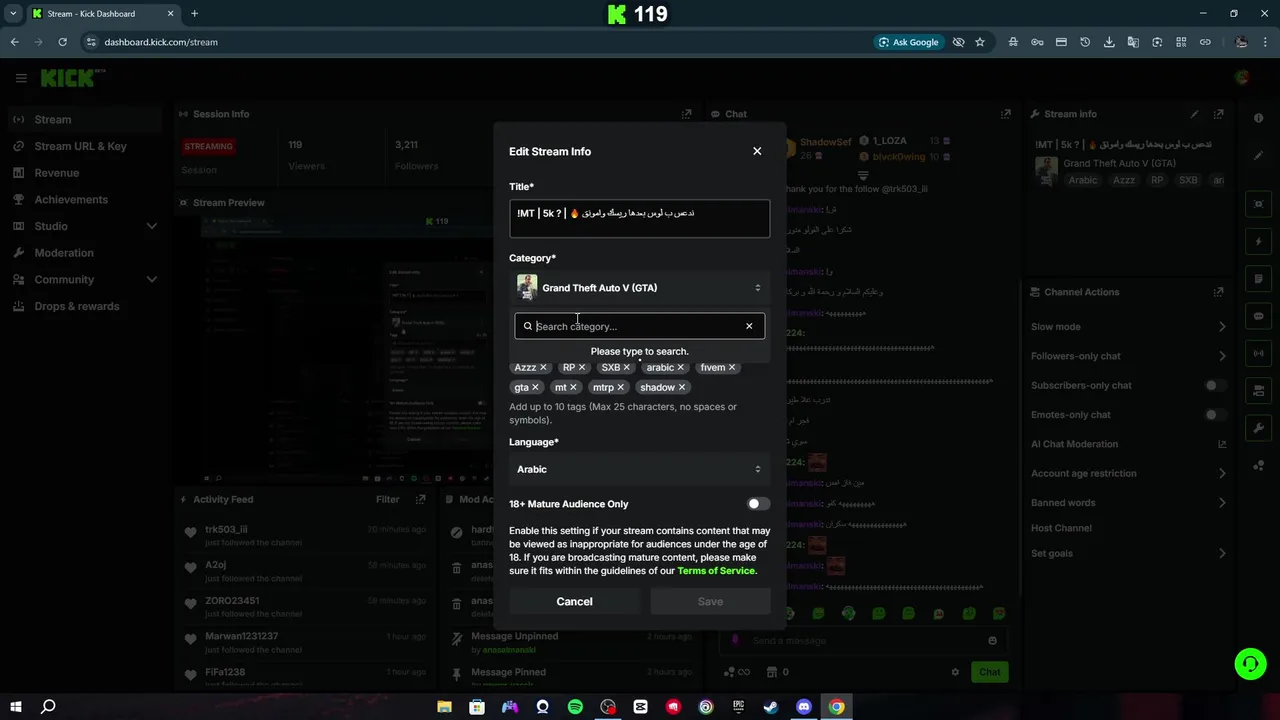Image resolution: width=1280 pixels, height=720 pixels.
Task: Remove the mtrp tag
Action: coord(621,388)
